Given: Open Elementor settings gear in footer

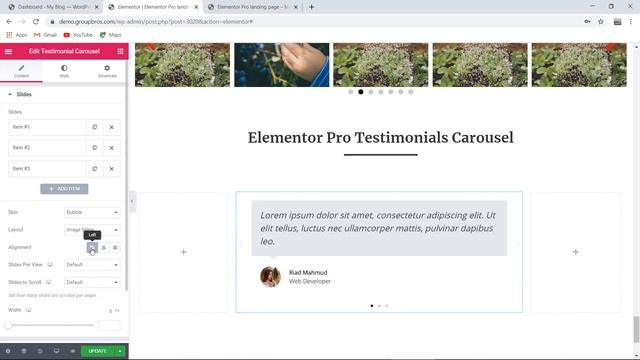Looking at the screenshot, I should coord(8,351).
